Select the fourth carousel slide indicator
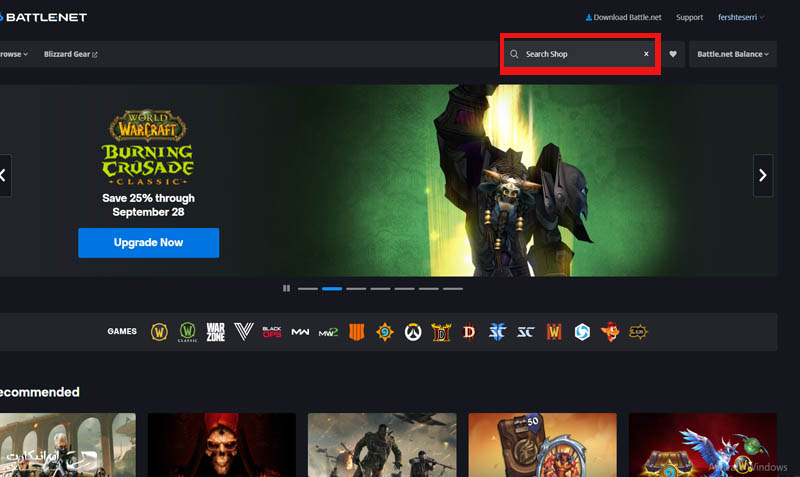800x477 pixels. click(x=380, y=289)
